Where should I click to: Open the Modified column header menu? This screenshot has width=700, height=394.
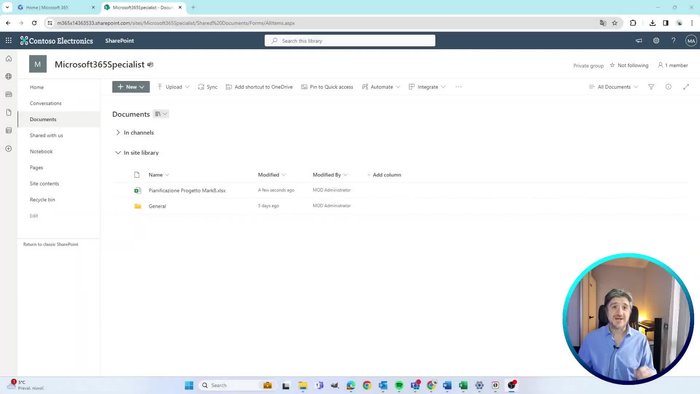tap(271, 175)
